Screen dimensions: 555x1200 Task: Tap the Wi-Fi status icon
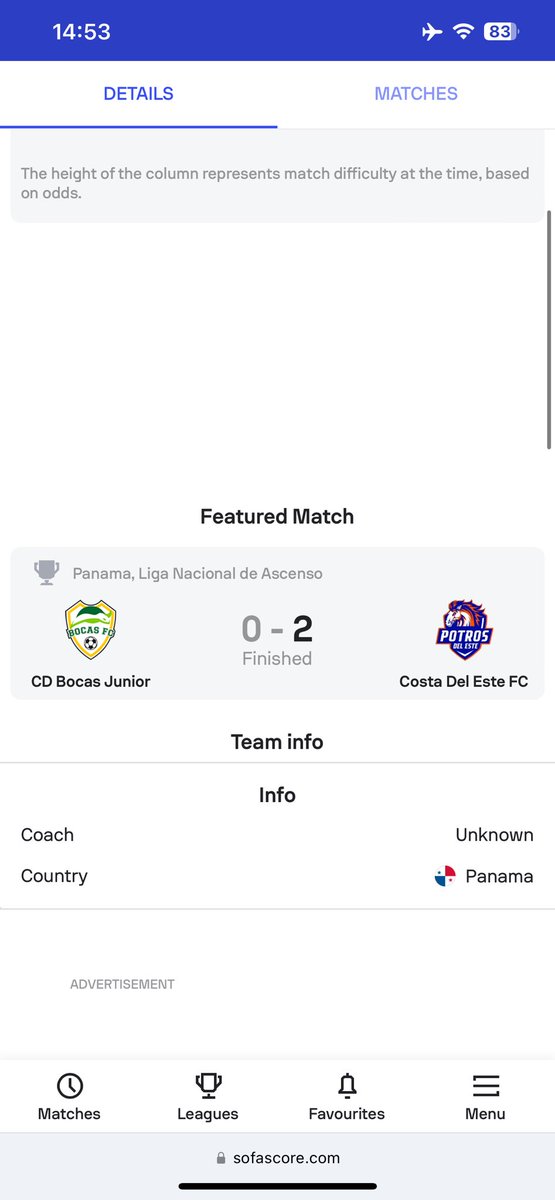[462, 32]
